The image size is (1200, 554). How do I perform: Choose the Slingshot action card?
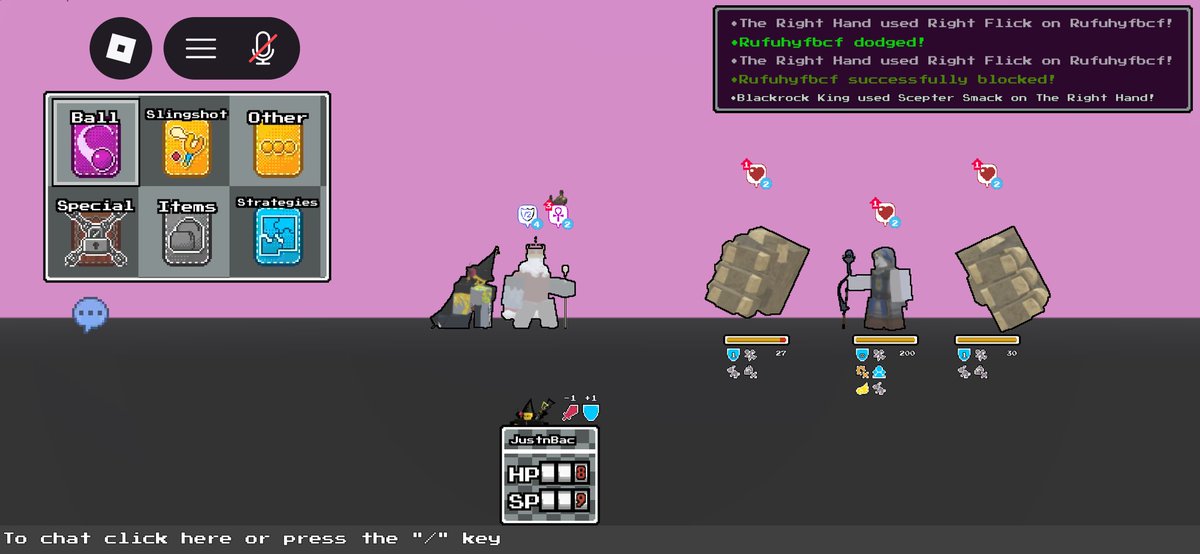[x=187, y=143]
